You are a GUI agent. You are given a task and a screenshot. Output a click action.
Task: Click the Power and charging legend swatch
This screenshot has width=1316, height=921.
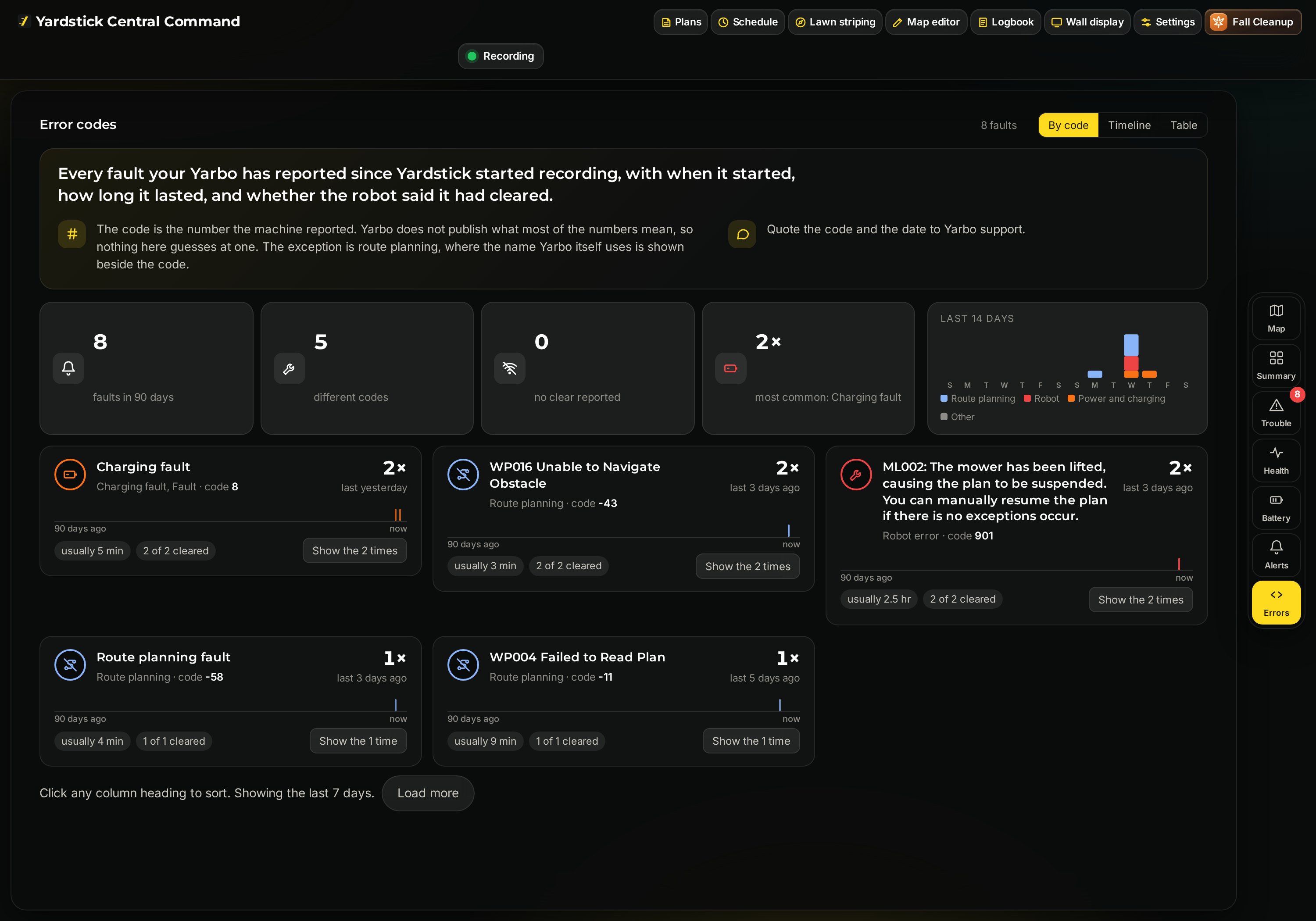1071,398
